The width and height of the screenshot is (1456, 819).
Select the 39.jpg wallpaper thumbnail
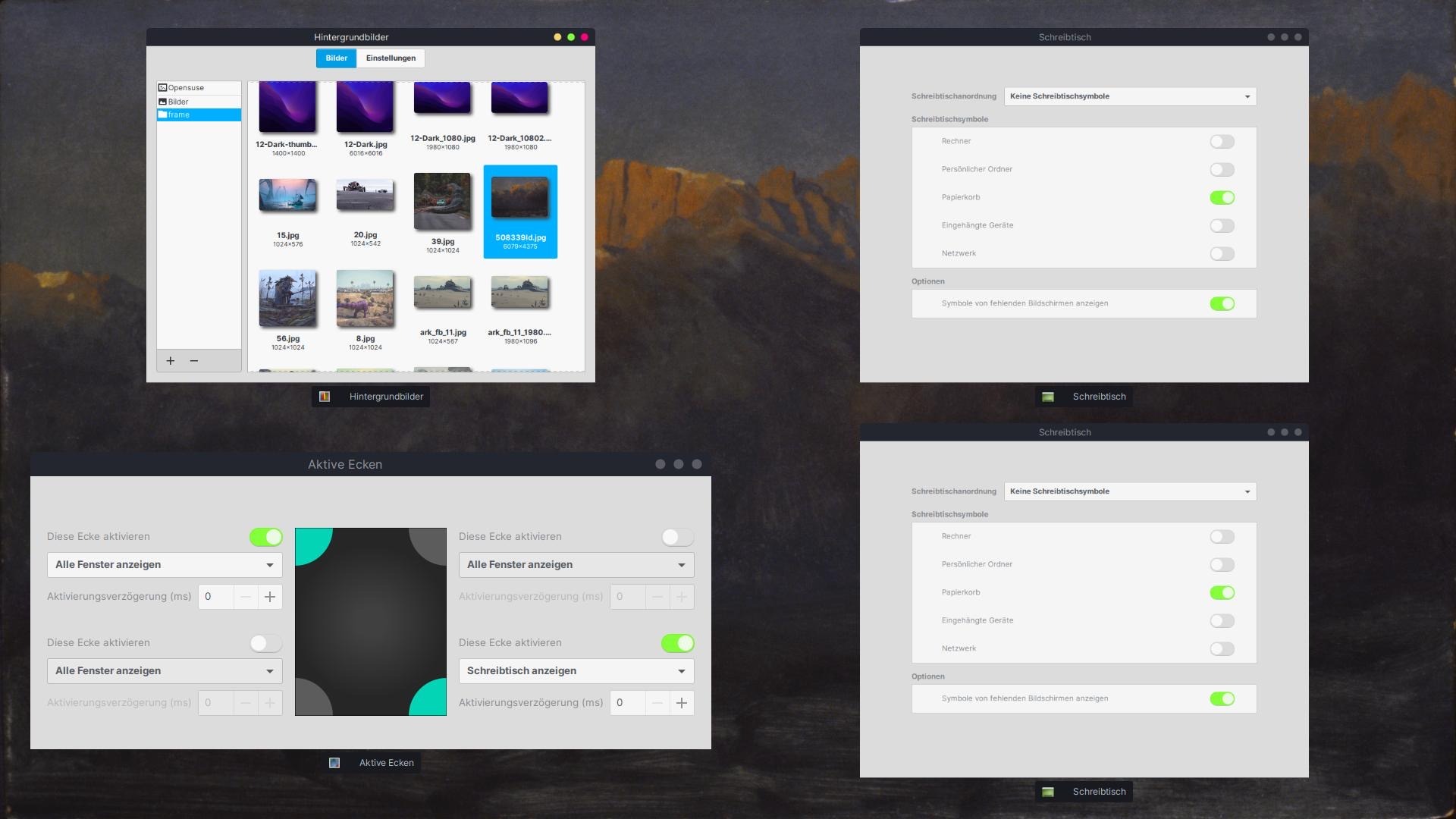point(442,201)
